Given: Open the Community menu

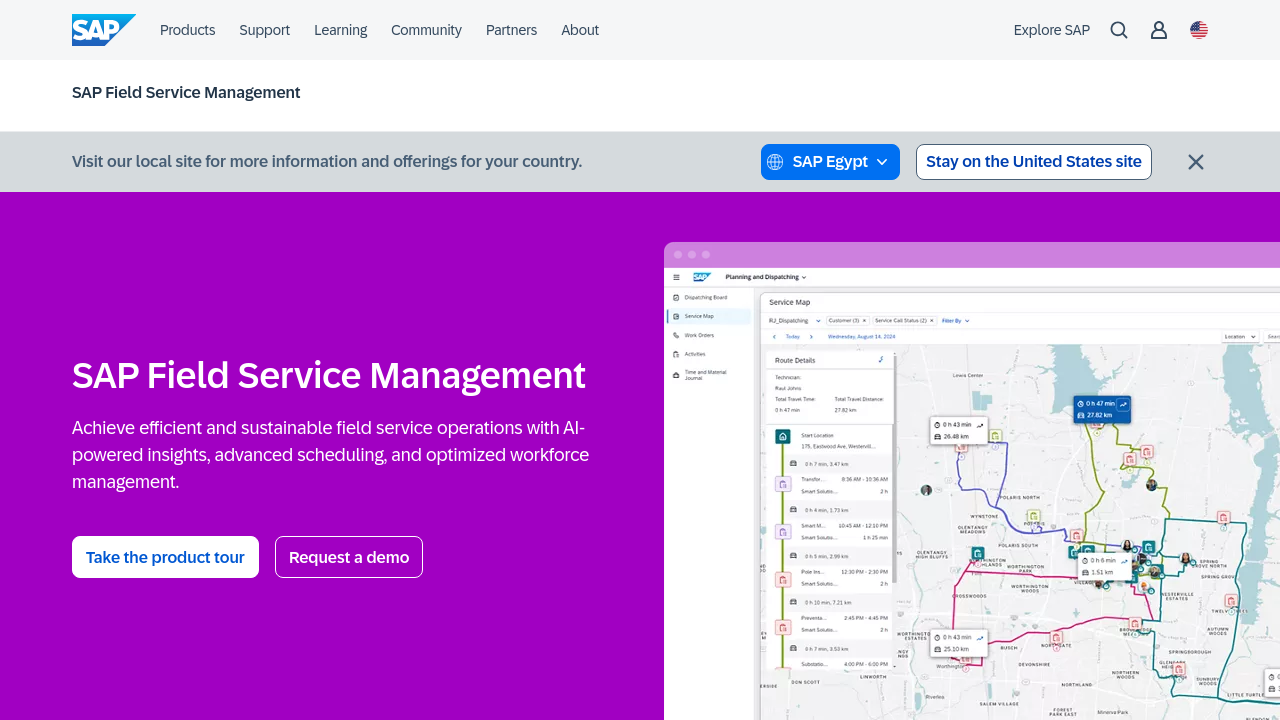Looking at the screenshot, I should (426, 30).
